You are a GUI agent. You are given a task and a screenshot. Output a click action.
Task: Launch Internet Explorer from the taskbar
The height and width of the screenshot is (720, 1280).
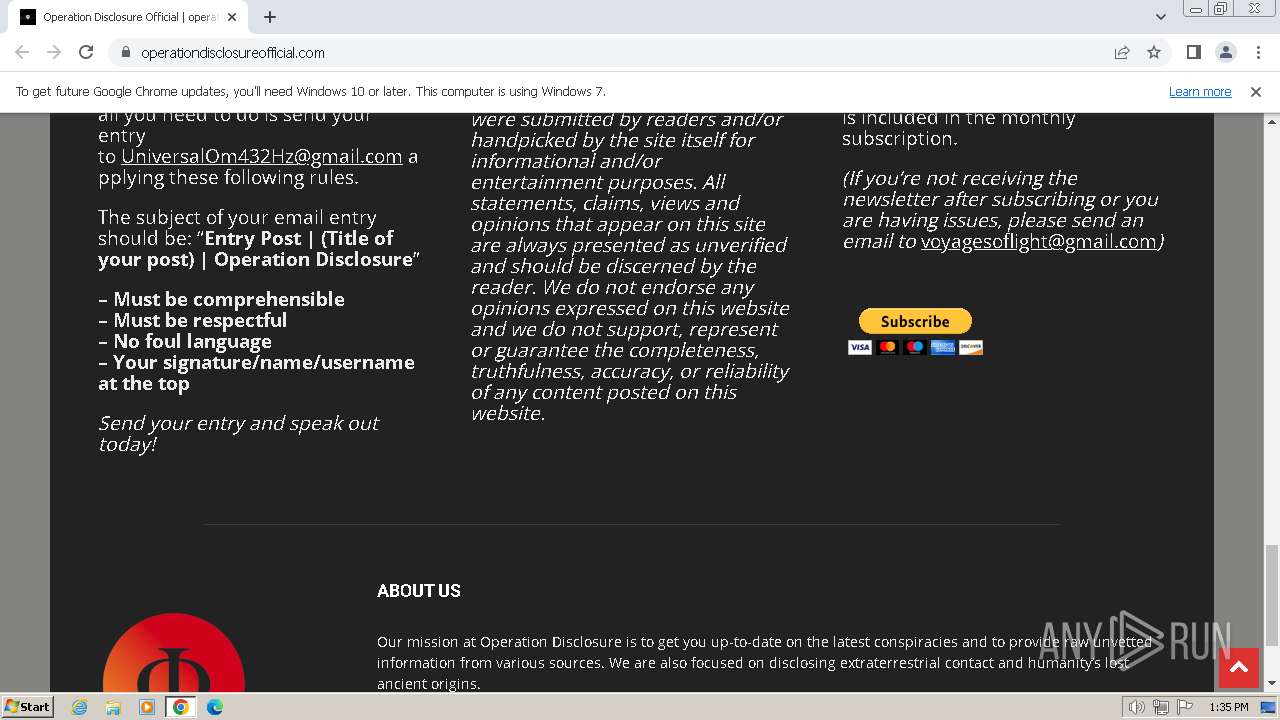[80, 707]
